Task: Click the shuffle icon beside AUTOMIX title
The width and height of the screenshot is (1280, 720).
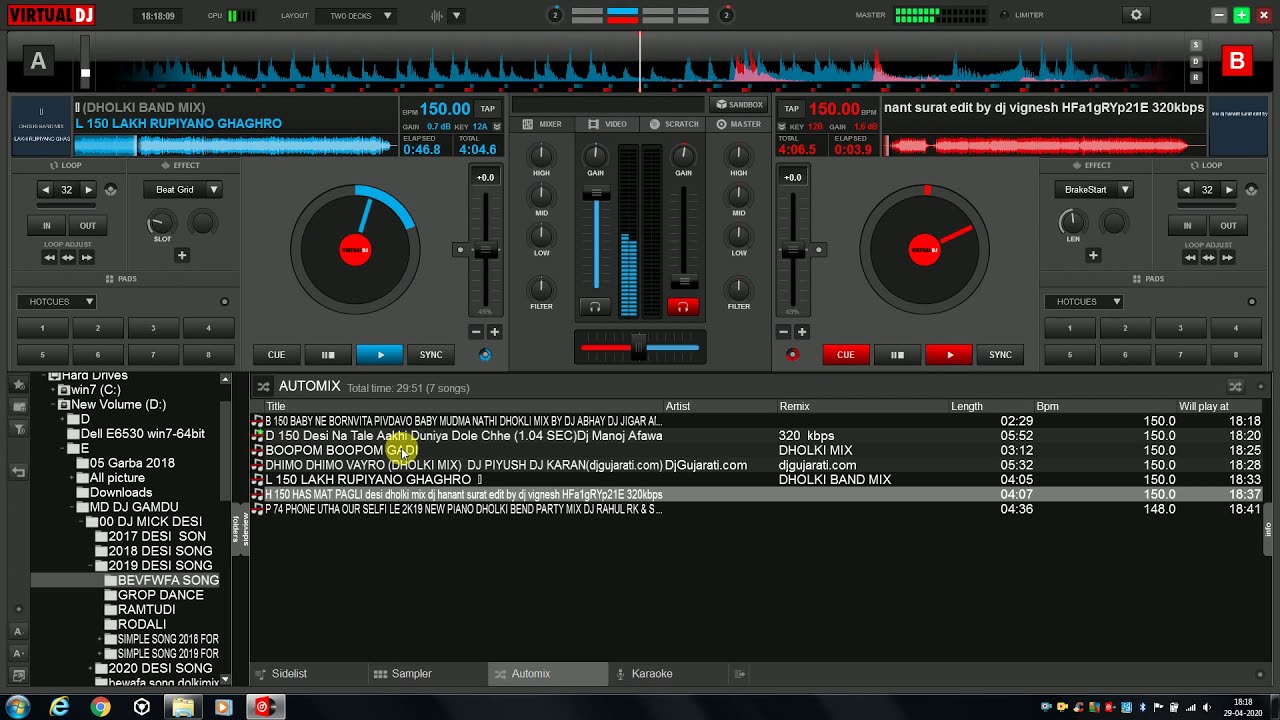Action: pos(263,386)
